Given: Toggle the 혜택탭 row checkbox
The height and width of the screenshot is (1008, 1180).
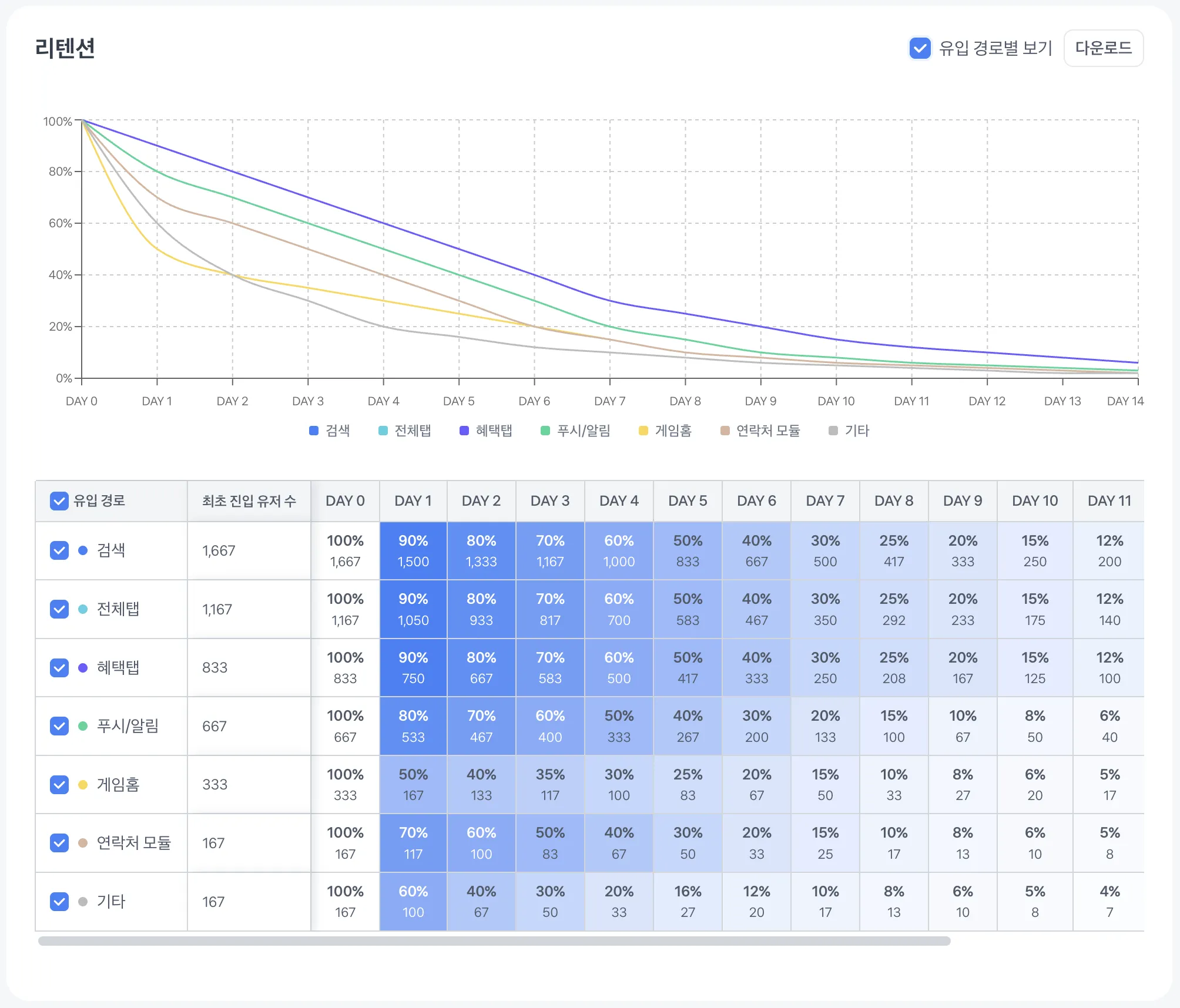Looking at the screenshot, I should 59,668.
